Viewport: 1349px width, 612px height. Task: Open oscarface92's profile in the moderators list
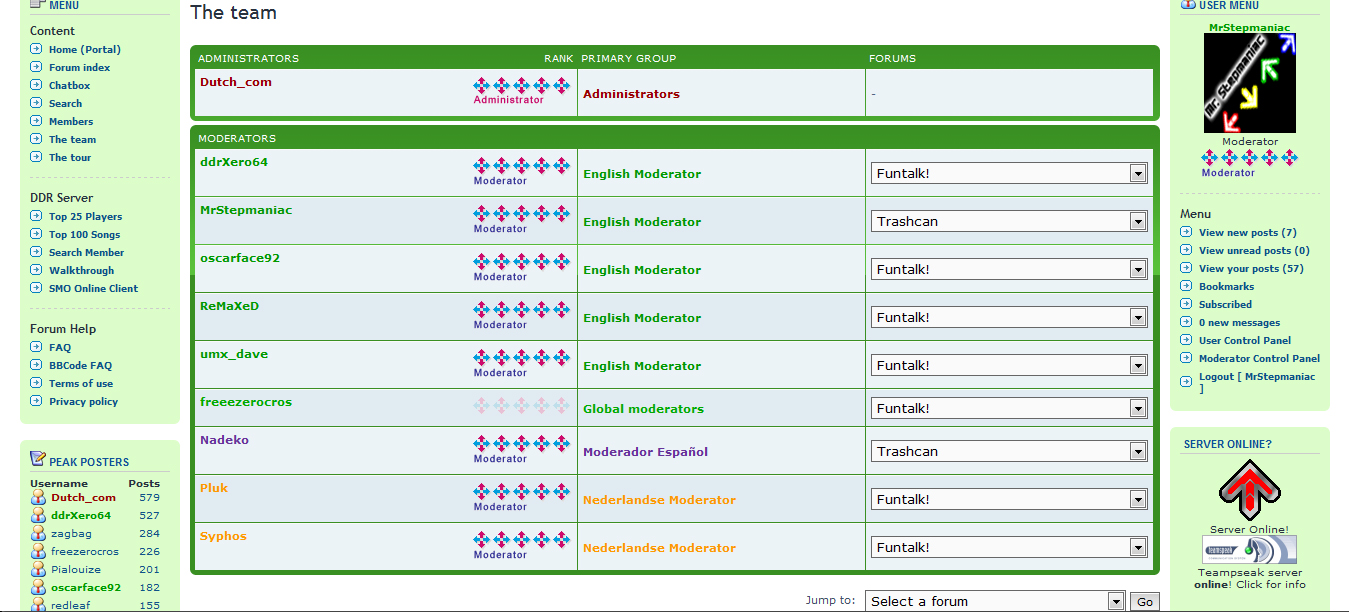[240, 258]
